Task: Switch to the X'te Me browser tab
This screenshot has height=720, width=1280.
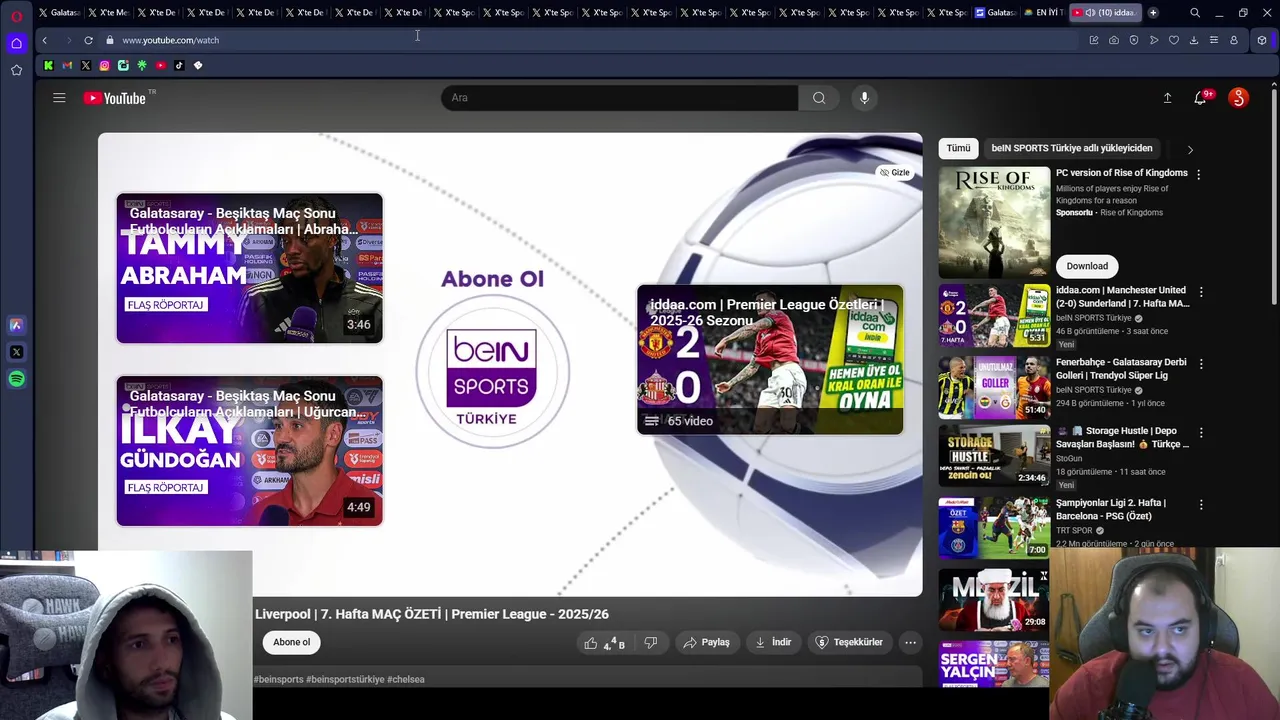Action: 108,13
